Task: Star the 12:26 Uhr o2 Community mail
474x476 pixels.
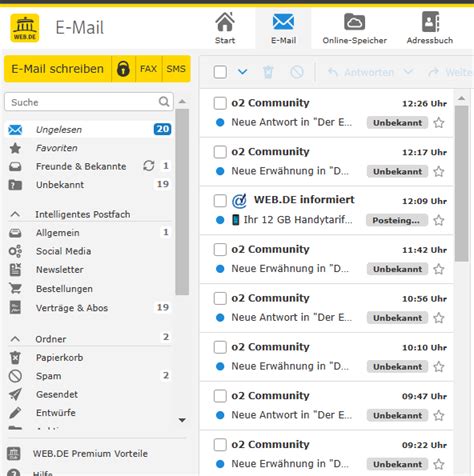Action: tap(439, 123)
